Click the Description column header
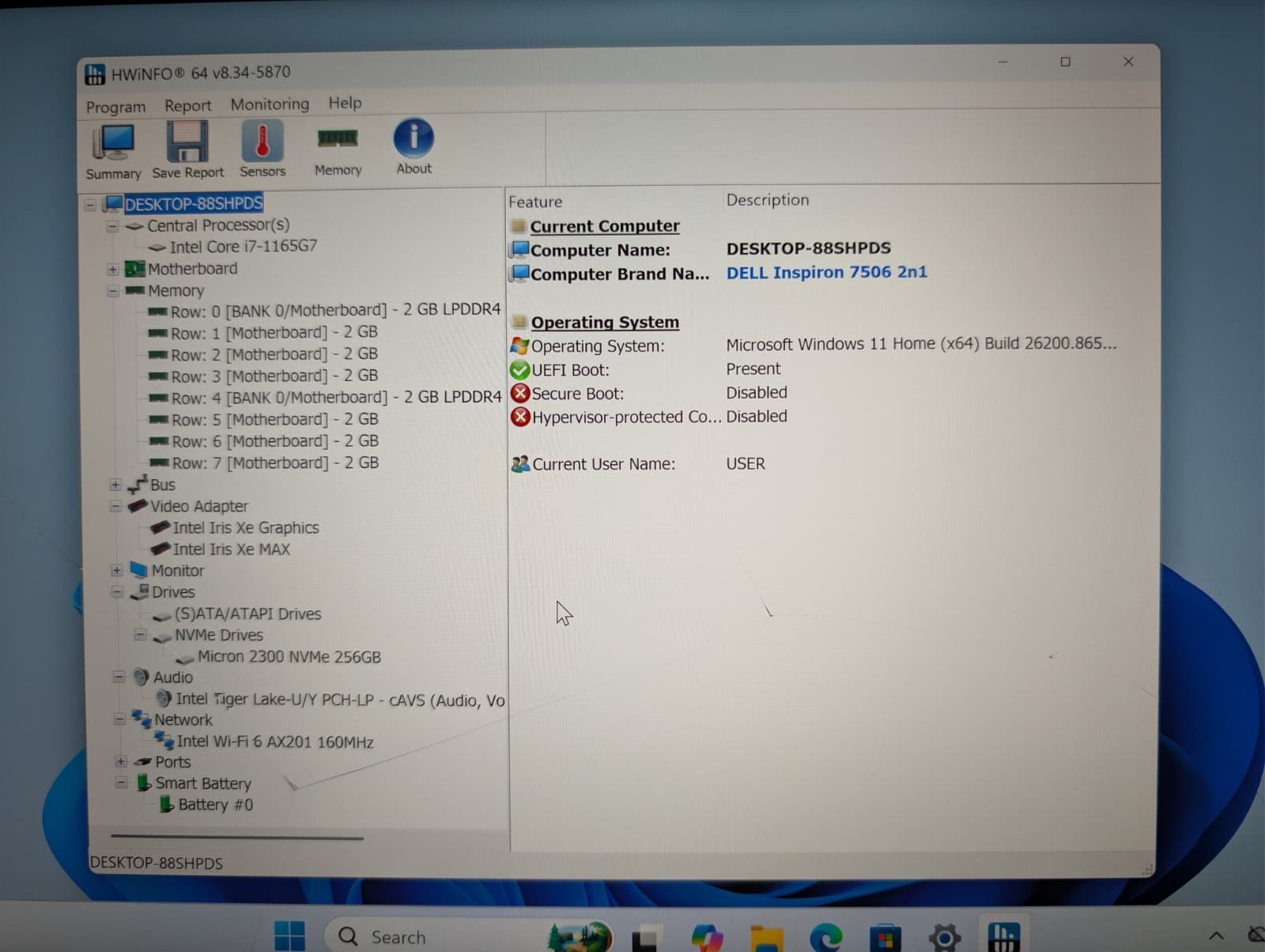This screenshot has width=1265, height=952. click(x=768, y=200)
